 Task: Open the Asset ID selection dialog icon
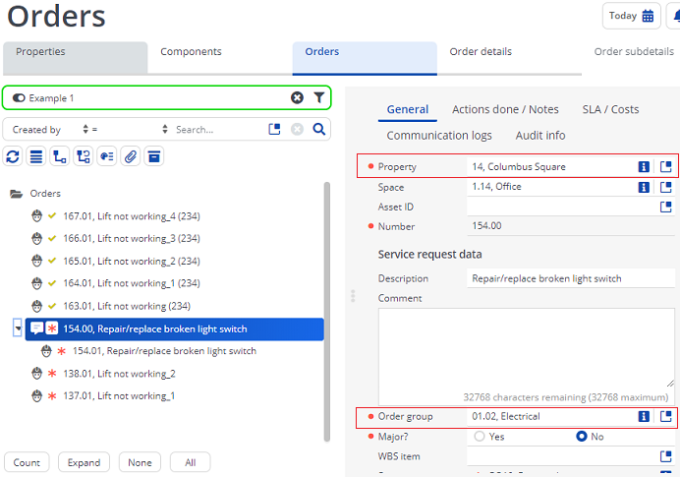tap(666, 207)
